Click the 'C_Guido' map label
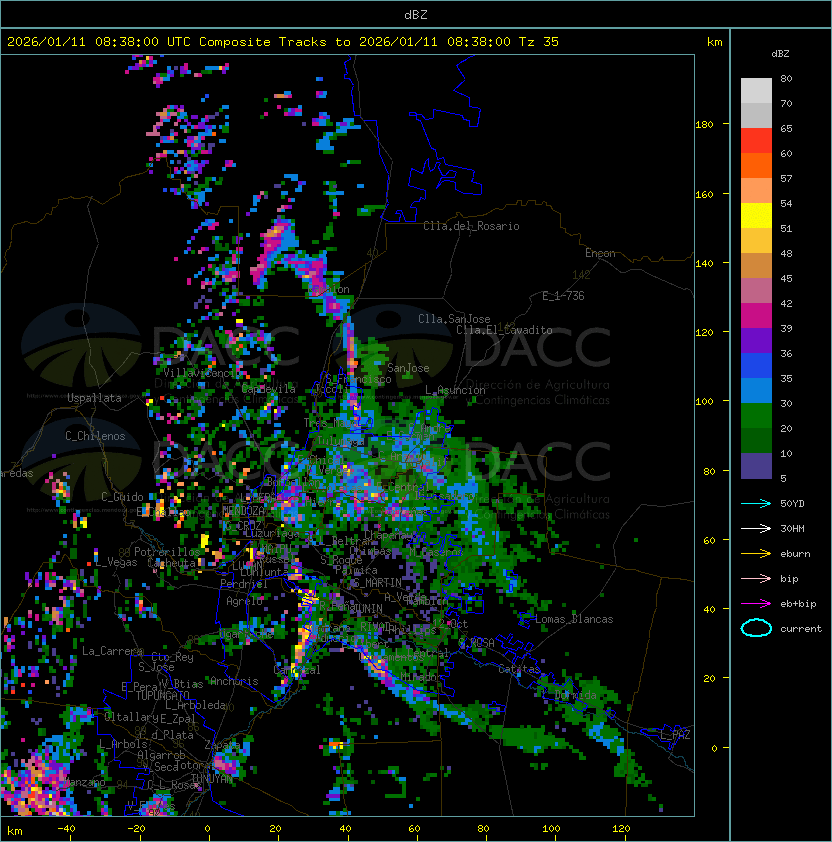832x842 pixels. point(122,497)
